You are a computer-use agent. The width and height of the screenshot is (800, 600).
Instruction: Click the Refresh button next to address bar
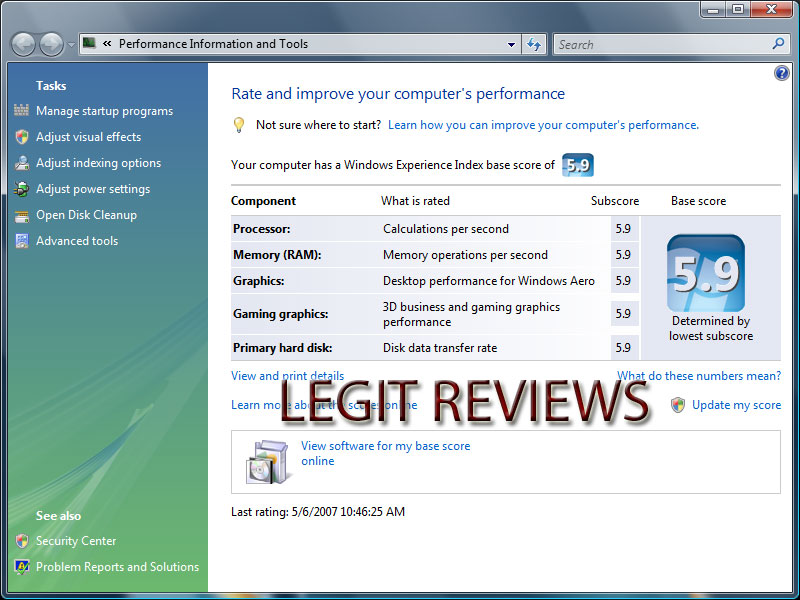(x=534, y=44)
